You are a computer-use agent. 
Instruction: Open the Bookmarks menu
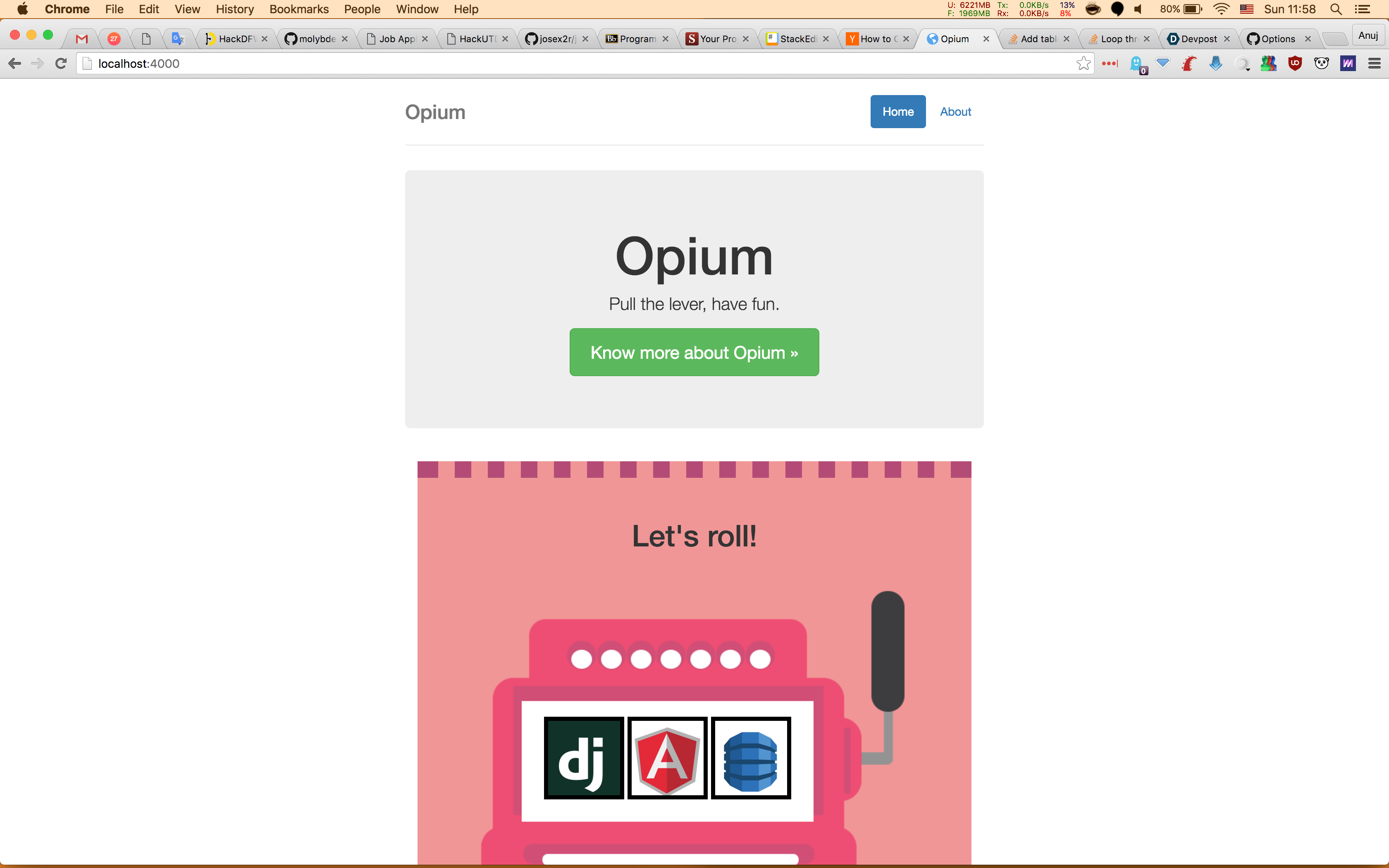(298, 9)
